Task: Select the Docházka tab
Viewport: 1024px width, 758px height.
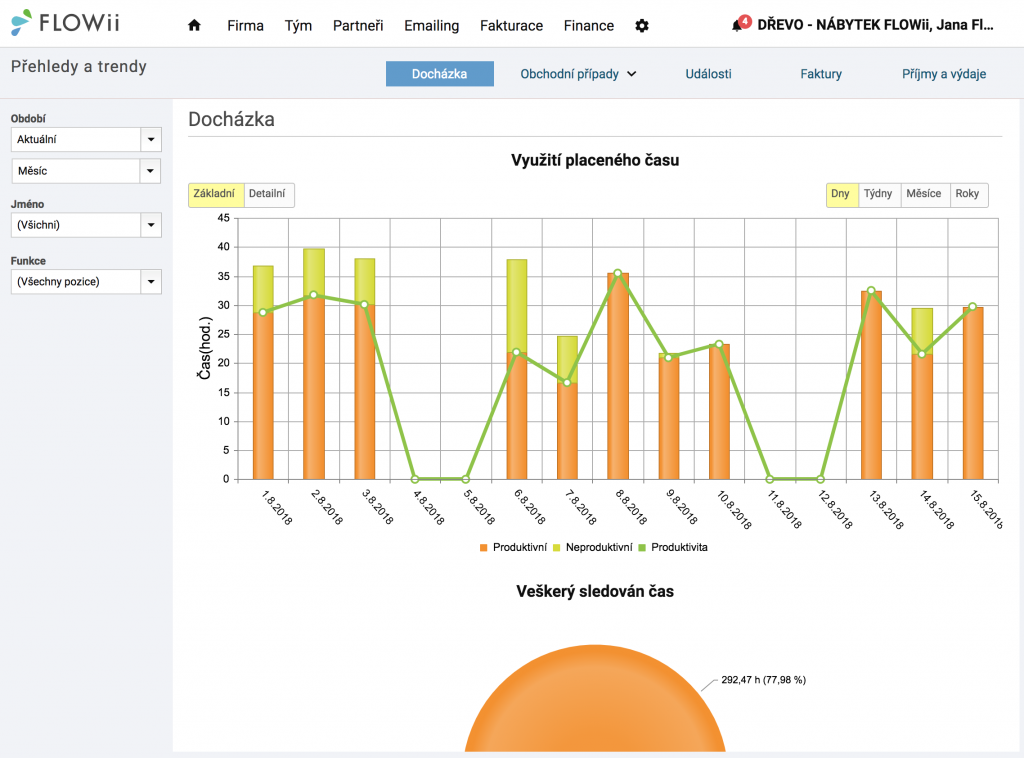Action: [440, 74]
